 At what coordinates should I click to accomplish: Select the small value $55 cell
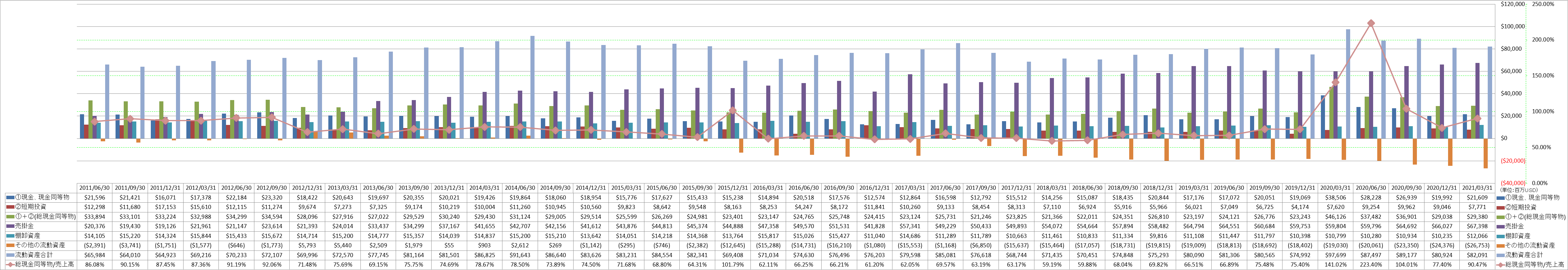click(449, 245)
